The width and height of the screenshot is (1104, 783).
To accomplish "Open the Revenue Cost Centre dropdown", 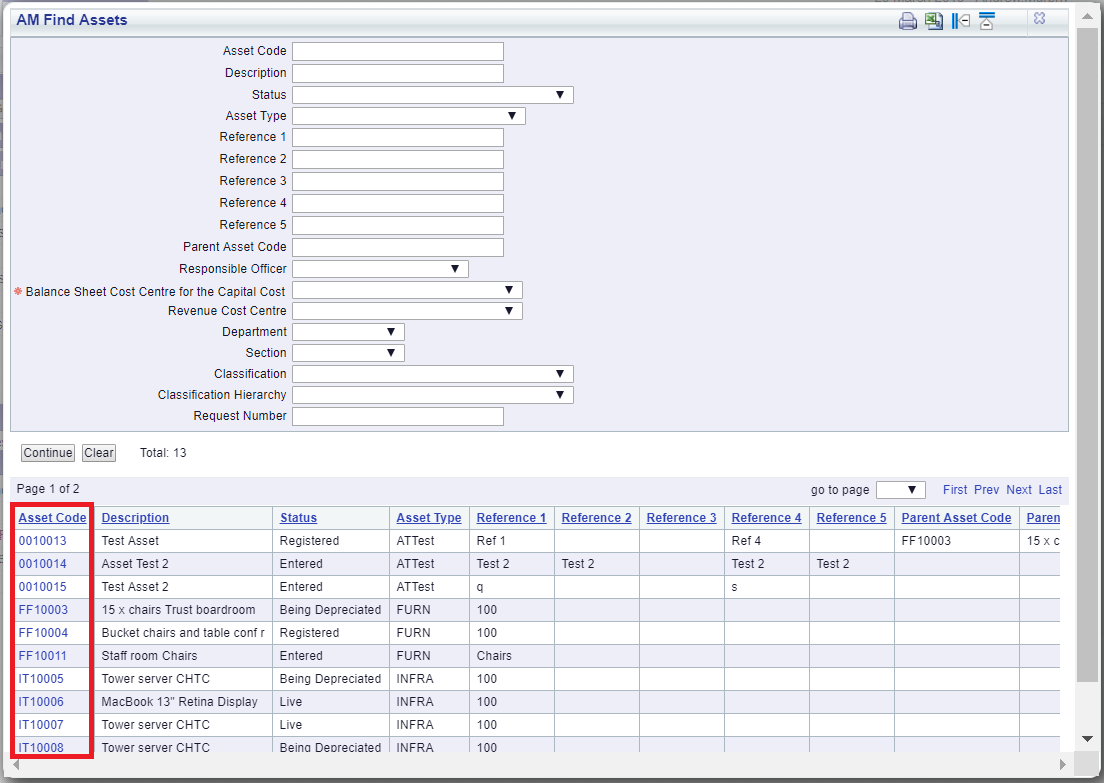I will tap(408, 311).
